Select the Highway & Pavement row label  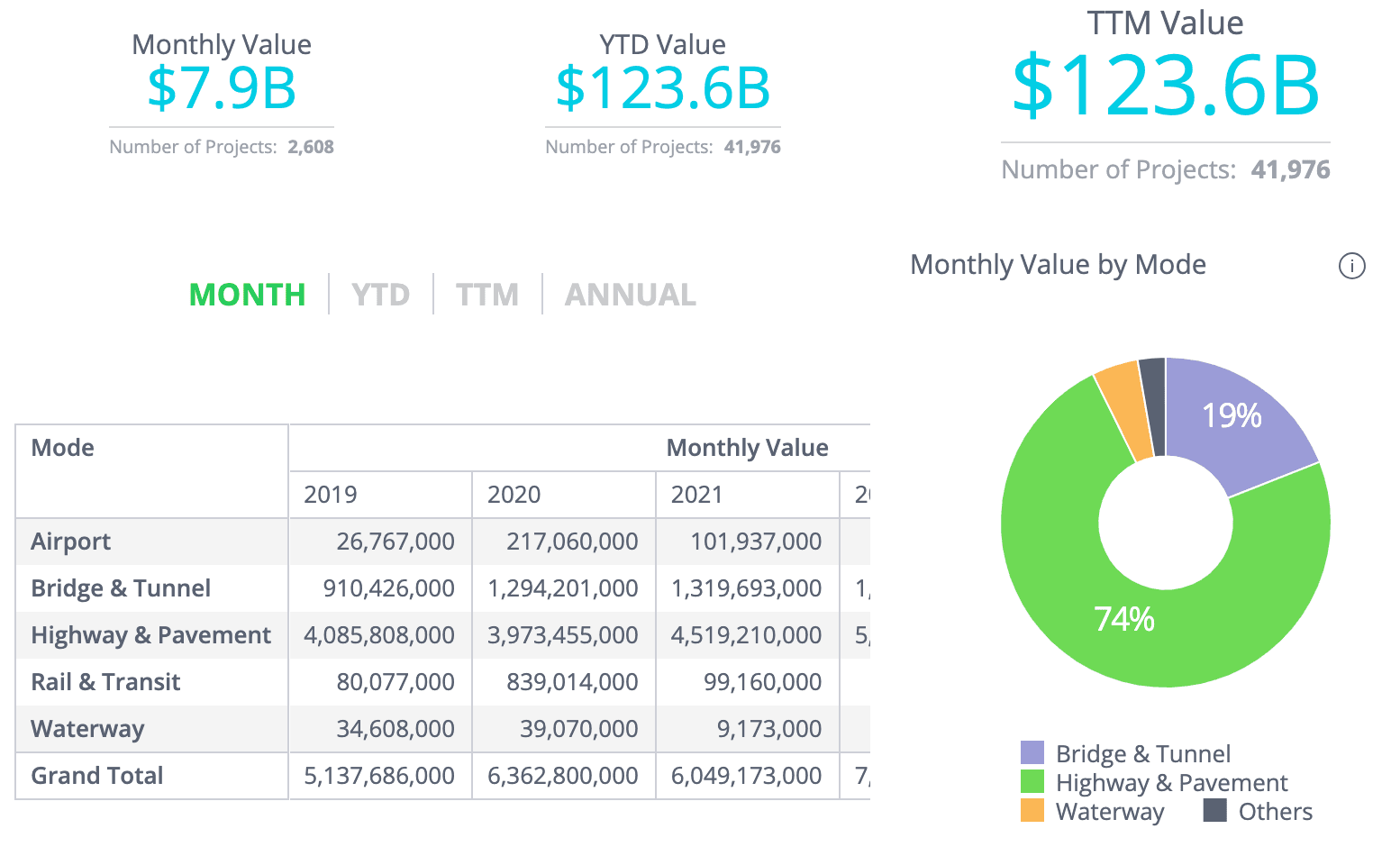point(150,635)
